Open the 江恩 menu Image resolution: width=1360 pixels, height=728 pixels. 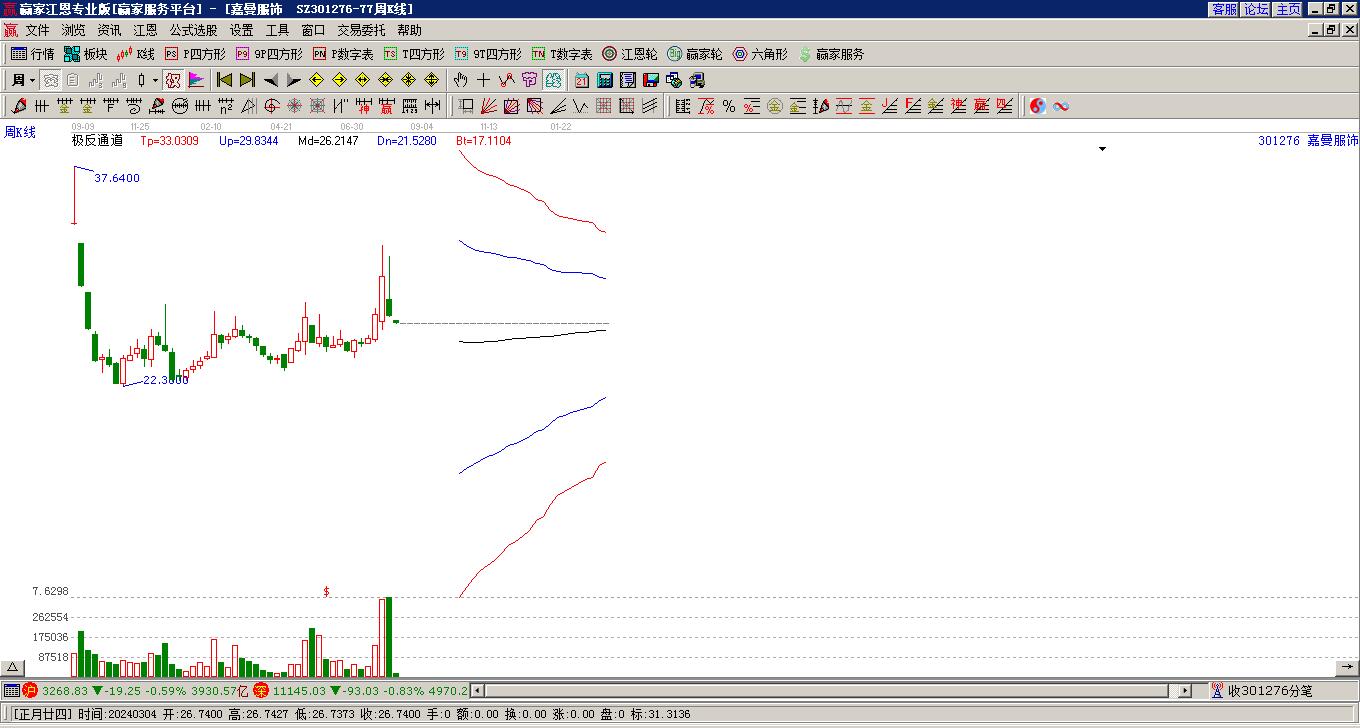pyautogui.click(x=145, y=30)
